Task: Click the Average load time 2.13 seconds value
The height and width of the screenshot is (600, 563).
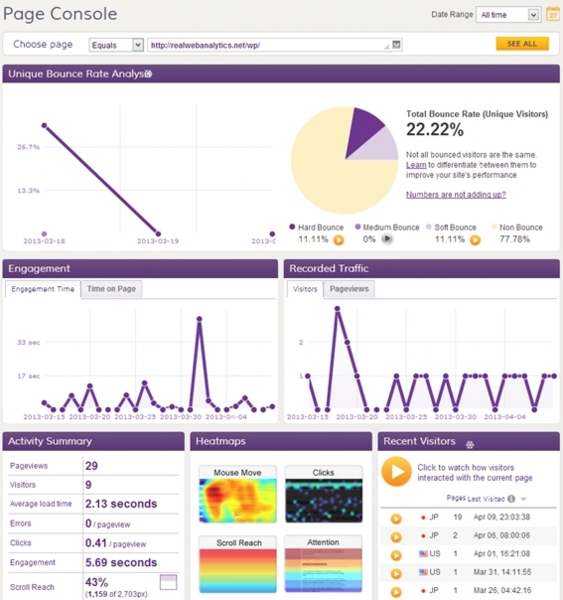Action: [121, 504]
